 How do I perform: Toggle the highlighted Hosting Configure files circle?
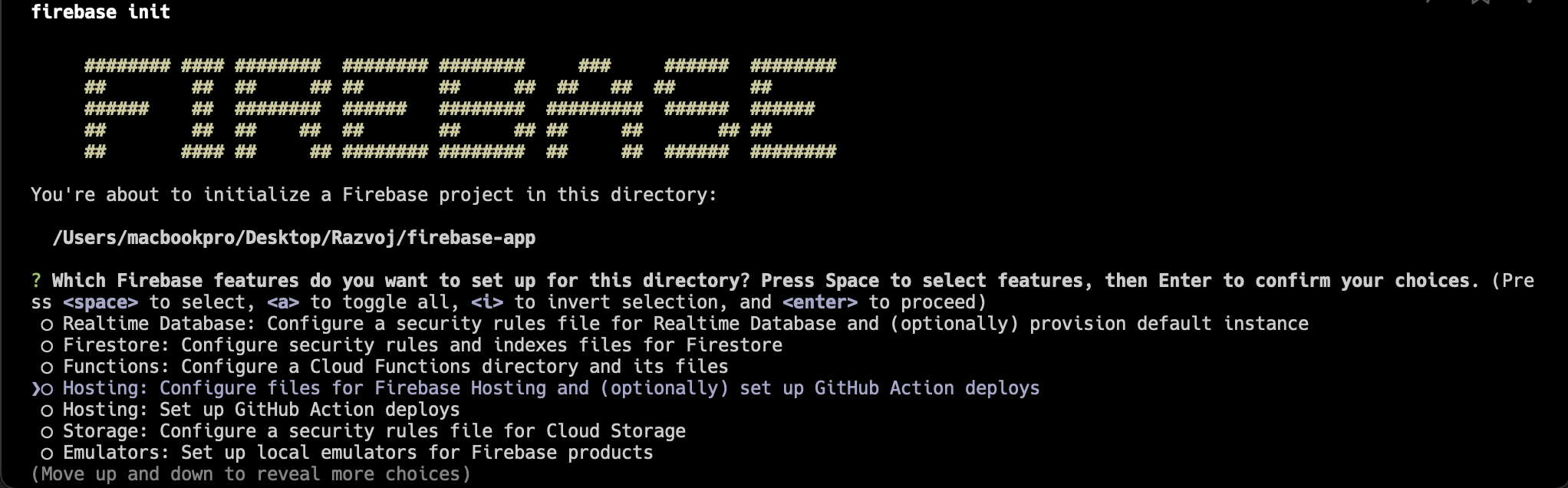pyautogui.click(x=47, y=389)
